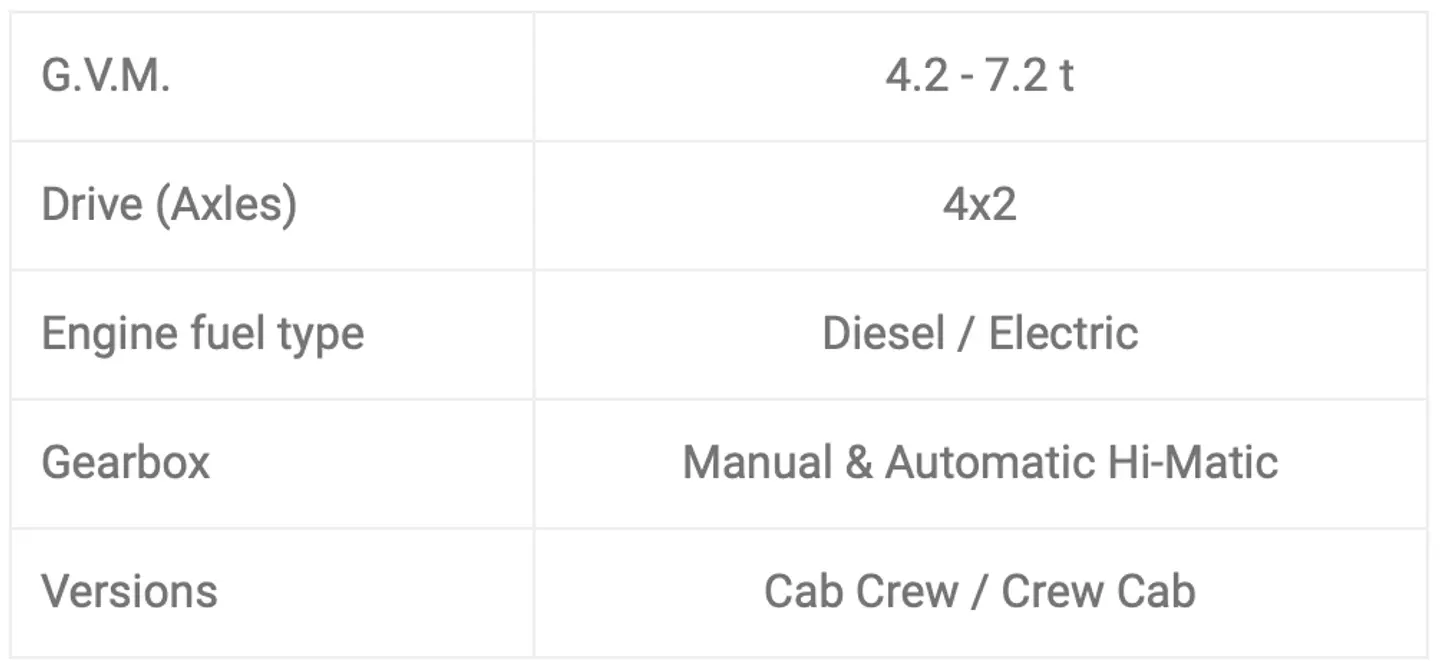This screenshot has height=665, width=1440.
Task: Click the slash between Diesel and Electric
Action: coord(965,334)
